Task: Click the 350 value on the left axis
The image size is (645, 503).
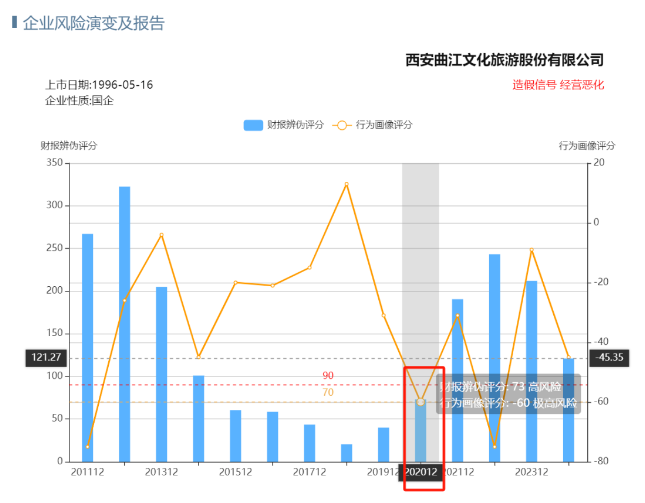Action: 54,163
